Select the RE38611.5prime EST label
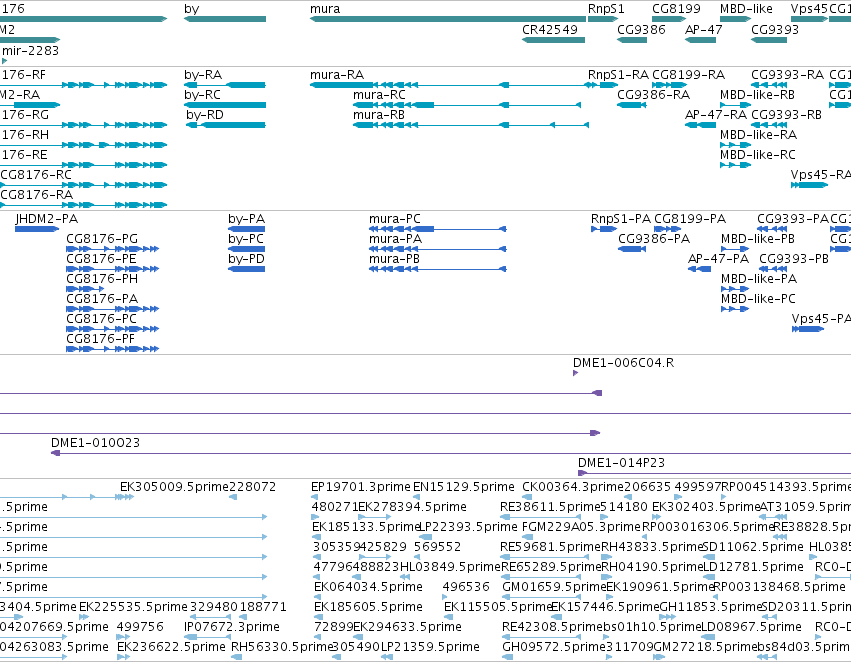Image resolution: width=851 pixels, height=662 pixels. coord(550,507)
